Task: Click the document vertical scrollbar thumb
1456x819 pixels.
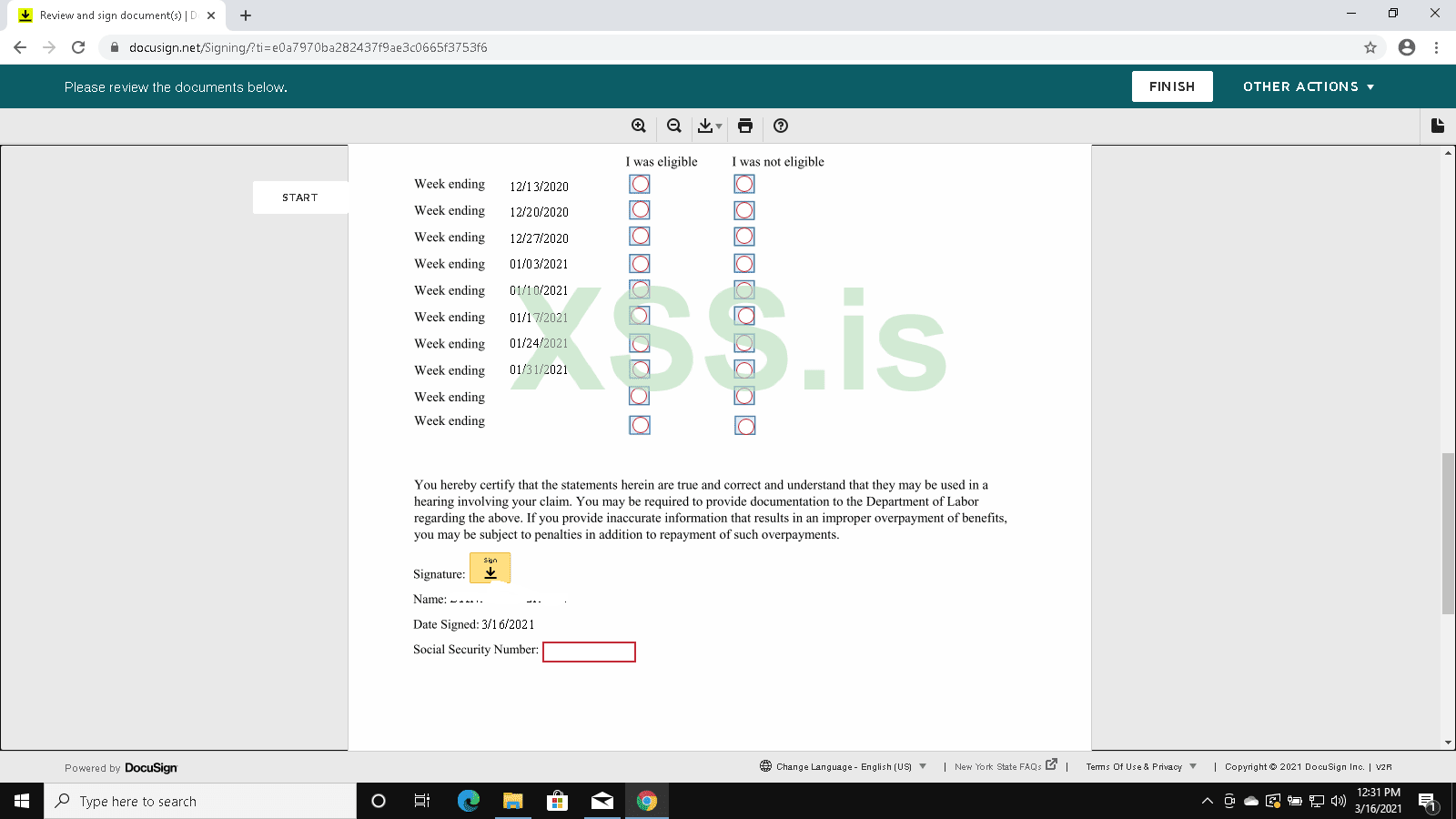Action: 1448,533
